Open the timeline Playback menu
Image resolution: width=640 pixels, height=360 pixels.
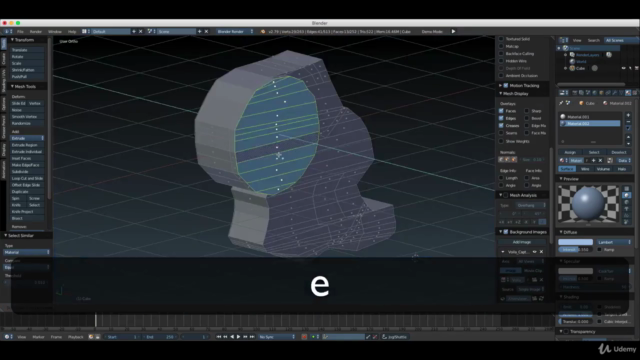click(76, 337)
